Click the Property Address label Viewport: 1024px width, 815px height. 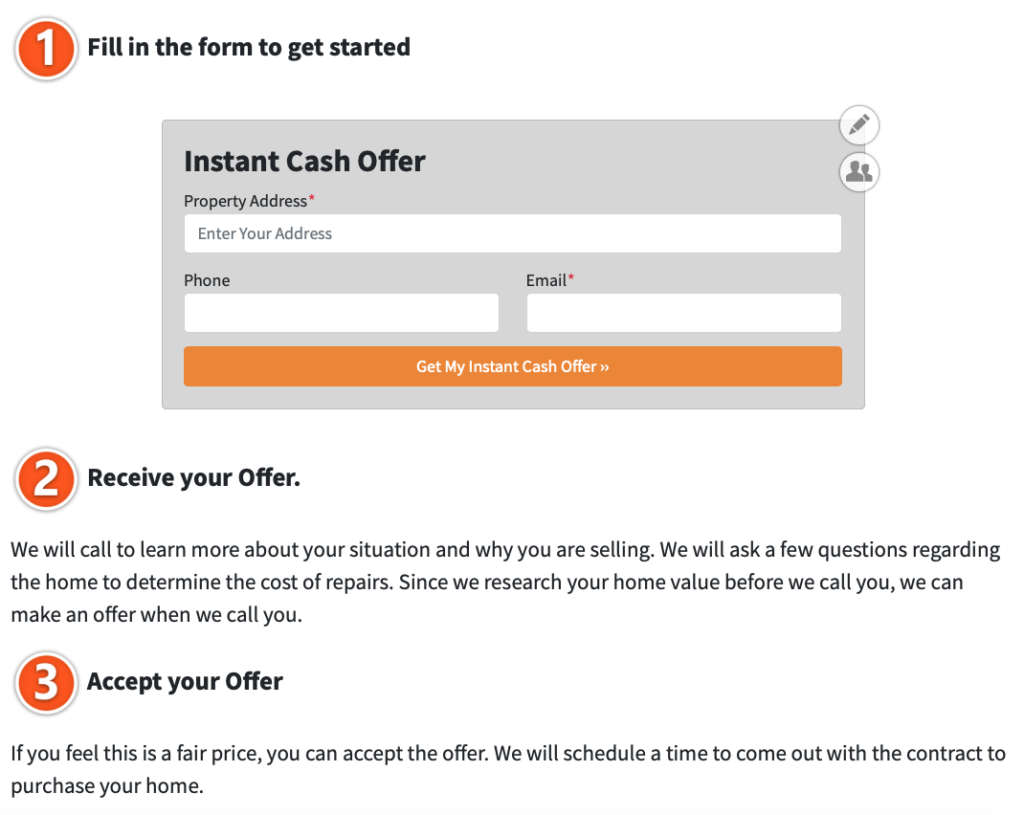(246, 200)
